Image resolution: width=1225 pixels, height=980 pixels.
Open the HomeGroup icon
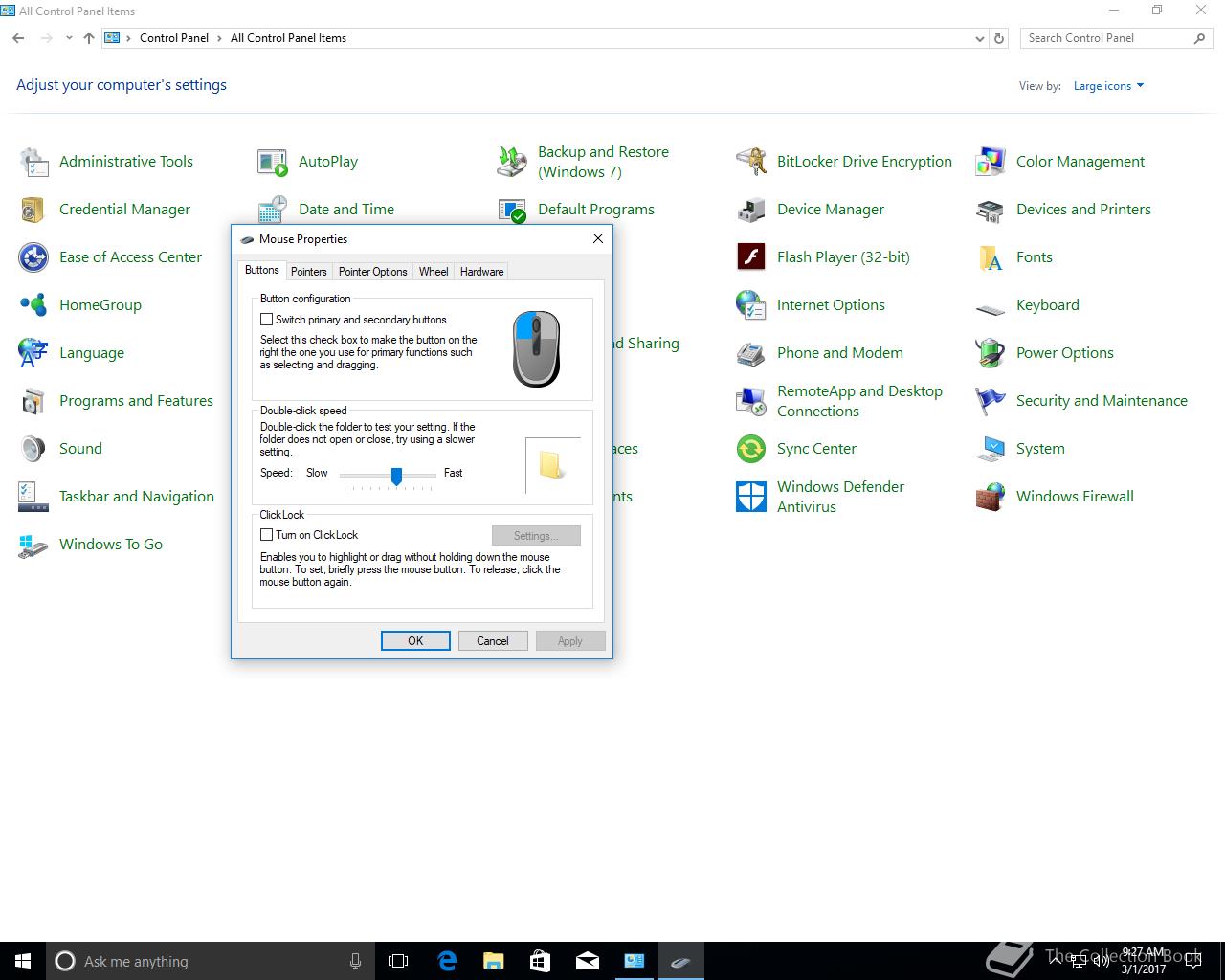click(33, 305)
